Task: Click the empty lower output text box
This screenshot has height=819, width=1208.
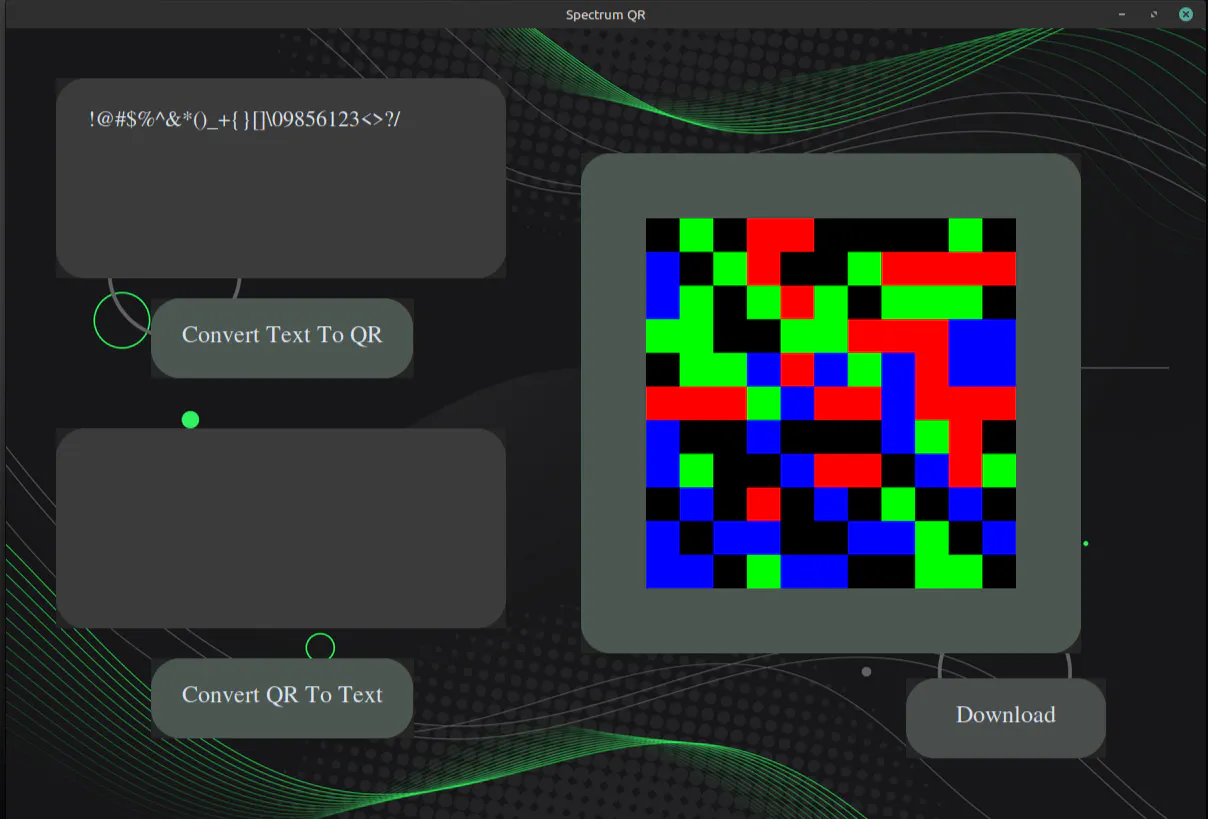Action: (281, 528)
